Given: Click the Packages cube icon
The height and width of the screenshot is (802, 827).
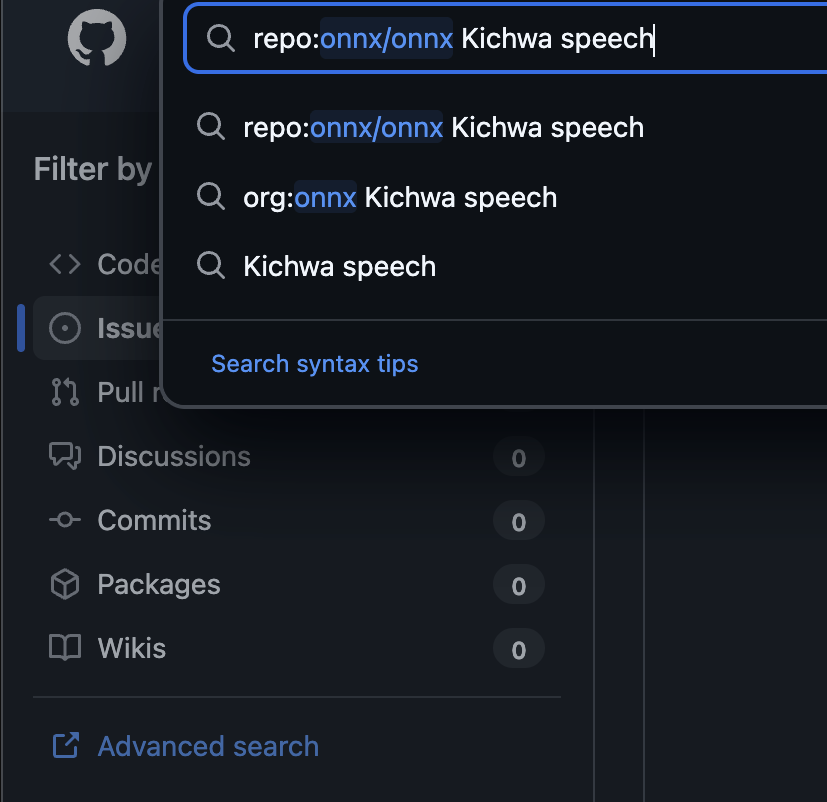Looking at the screenshot, I should click(65, 584).
